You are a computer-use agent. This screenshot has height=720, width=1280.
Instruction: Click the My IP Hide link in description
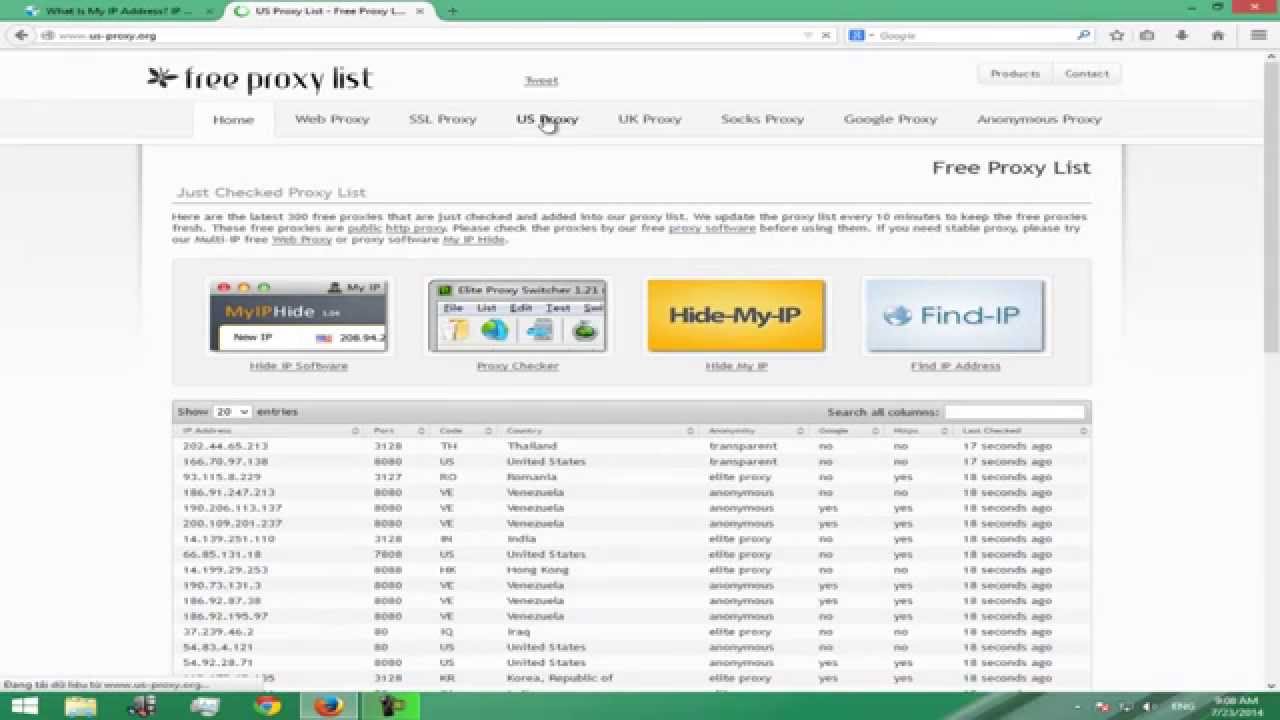coord(474,240)
